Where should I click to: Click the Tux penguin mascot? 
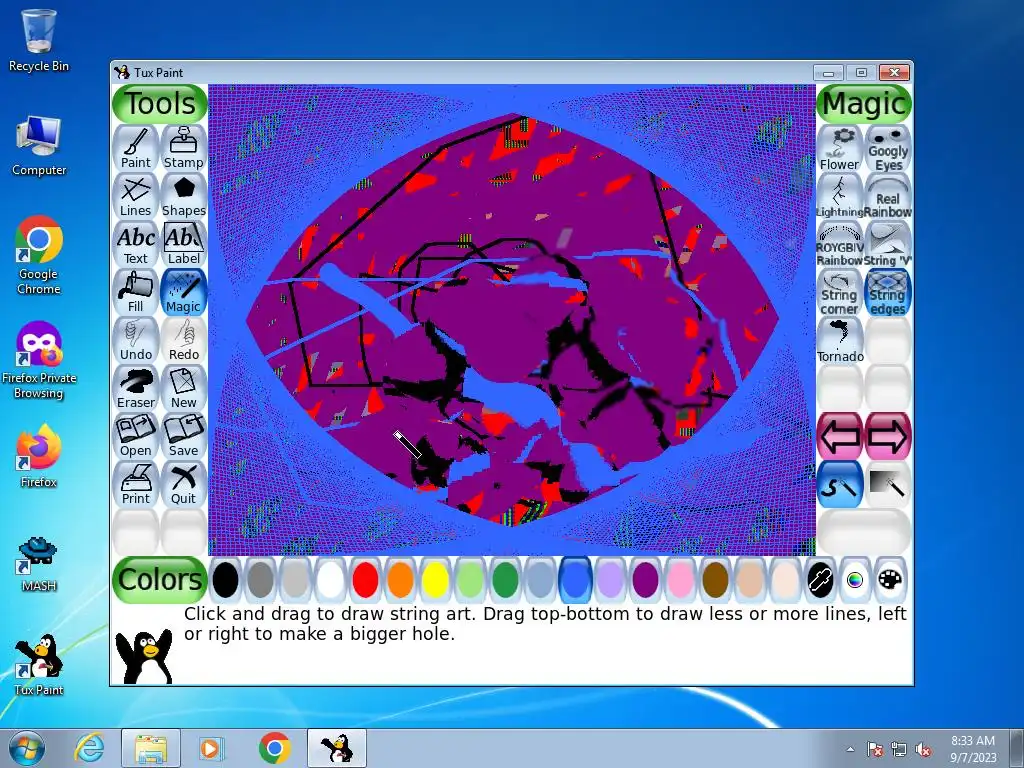[x=144, y=656]
